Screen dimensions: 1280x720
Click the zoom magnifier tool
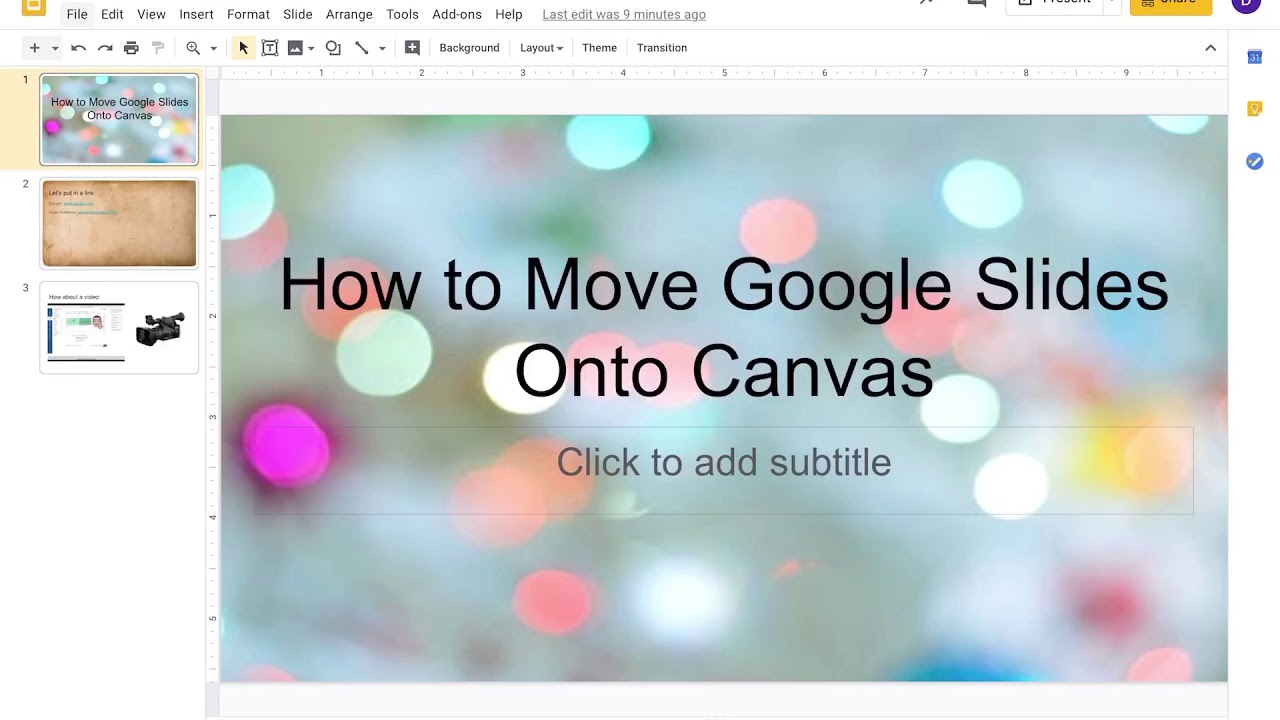[193, 48]
